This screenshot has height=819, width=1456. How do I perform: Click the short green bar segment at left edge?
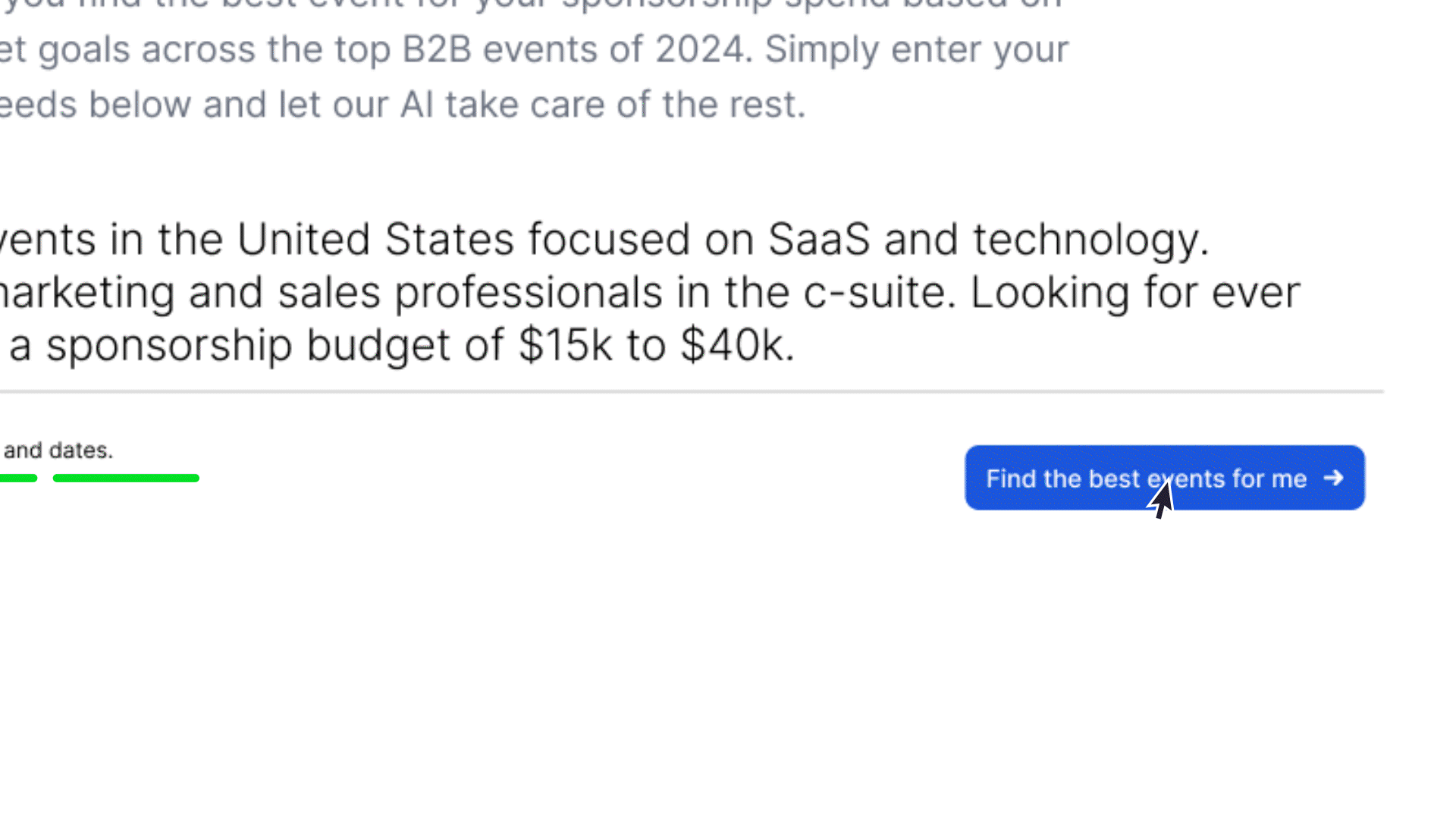(x=18, y=478)
